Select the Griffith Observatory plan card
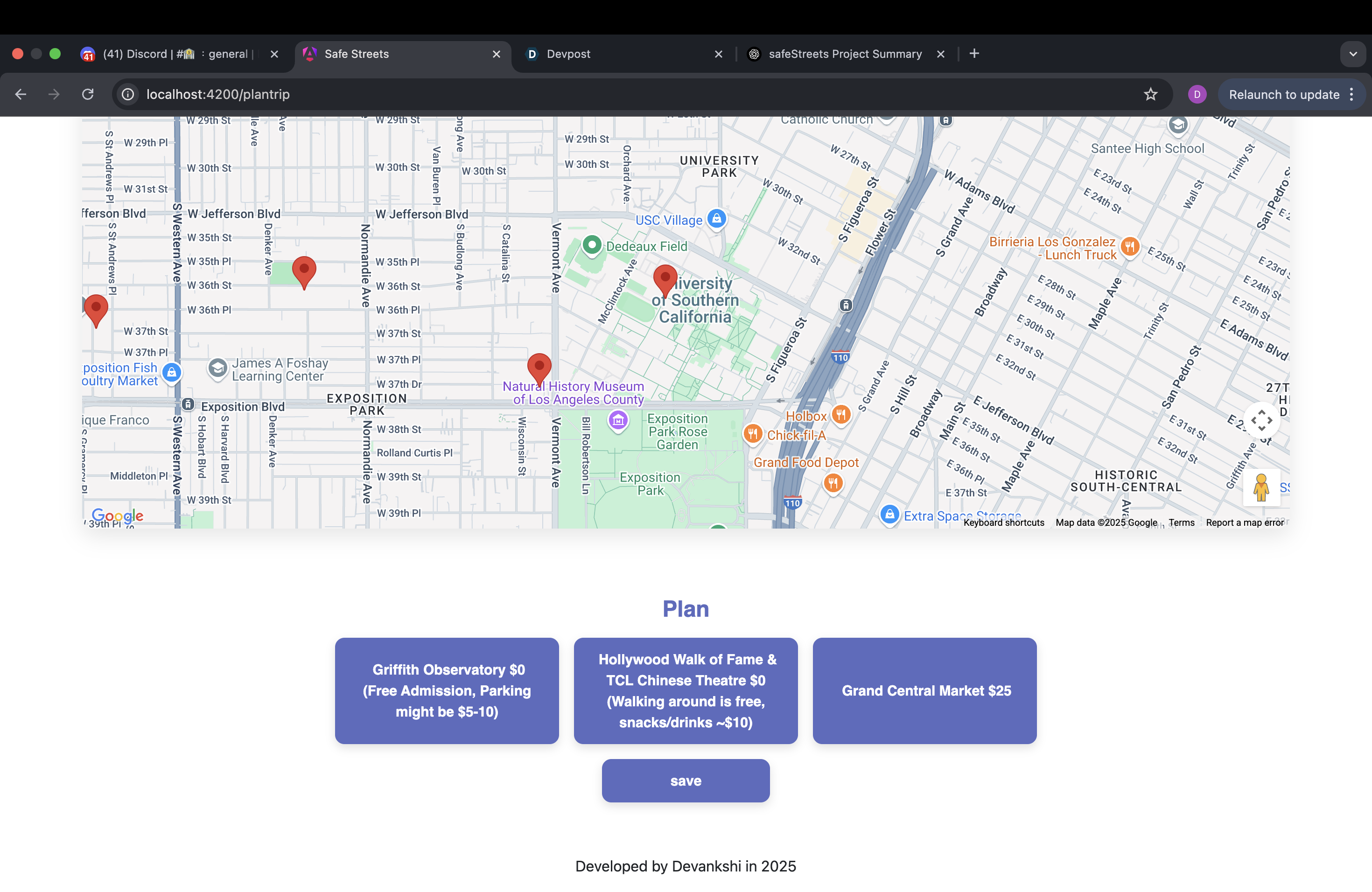Image resolution: width=1372 pixels, height=892 pixels. [x=447, y=690]
